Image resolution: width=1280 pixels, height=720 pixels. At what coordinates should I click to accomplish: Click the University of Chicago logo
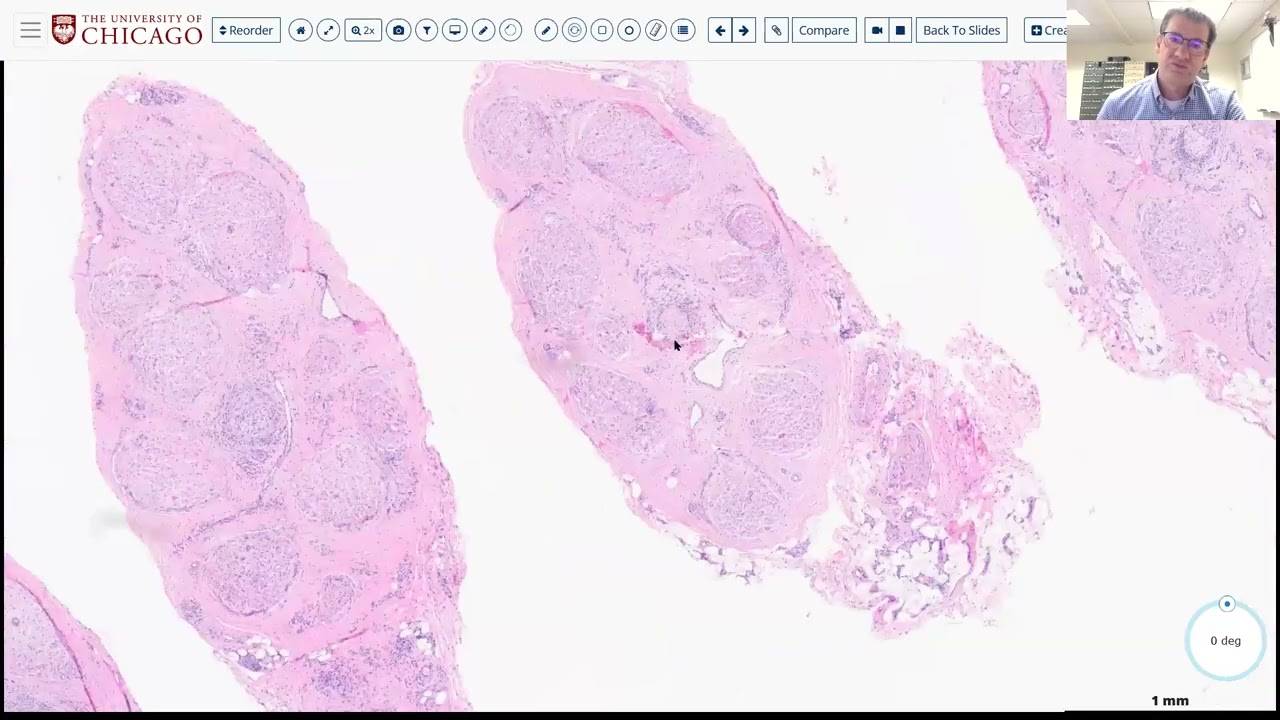pyautogui.click(x=127, y=30)
